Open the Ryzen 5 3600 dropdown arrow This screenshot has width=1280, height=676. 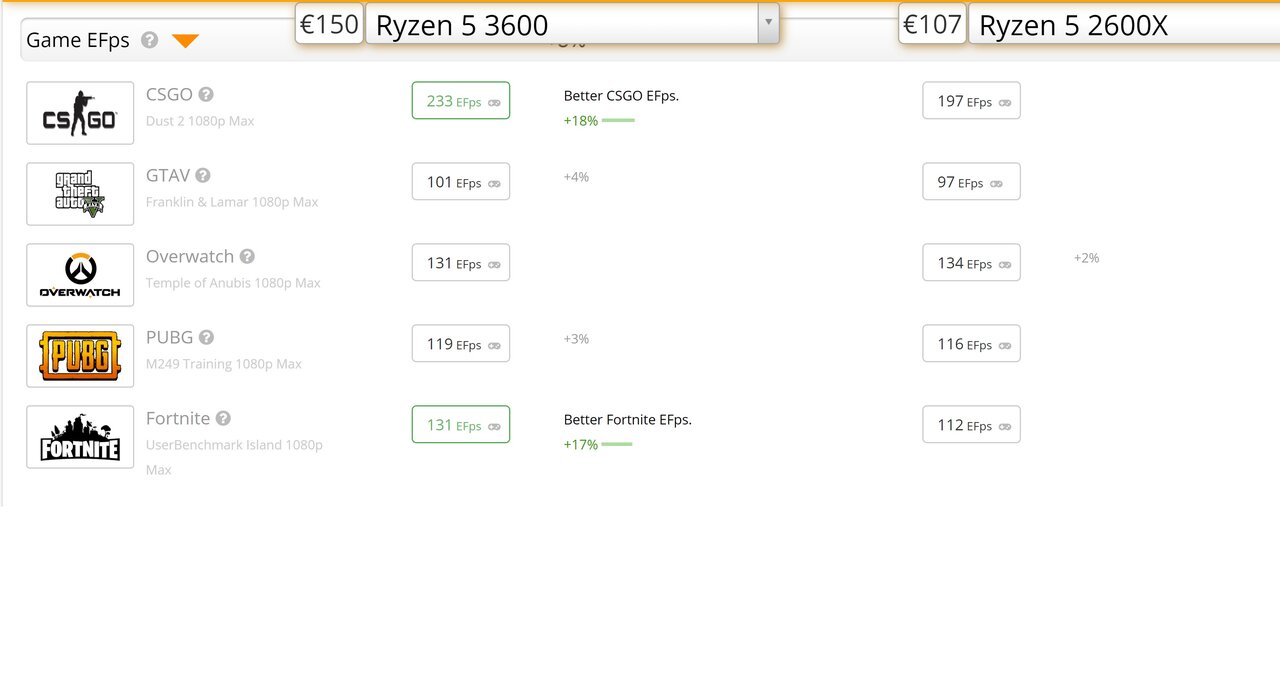[x=768, y=23]
